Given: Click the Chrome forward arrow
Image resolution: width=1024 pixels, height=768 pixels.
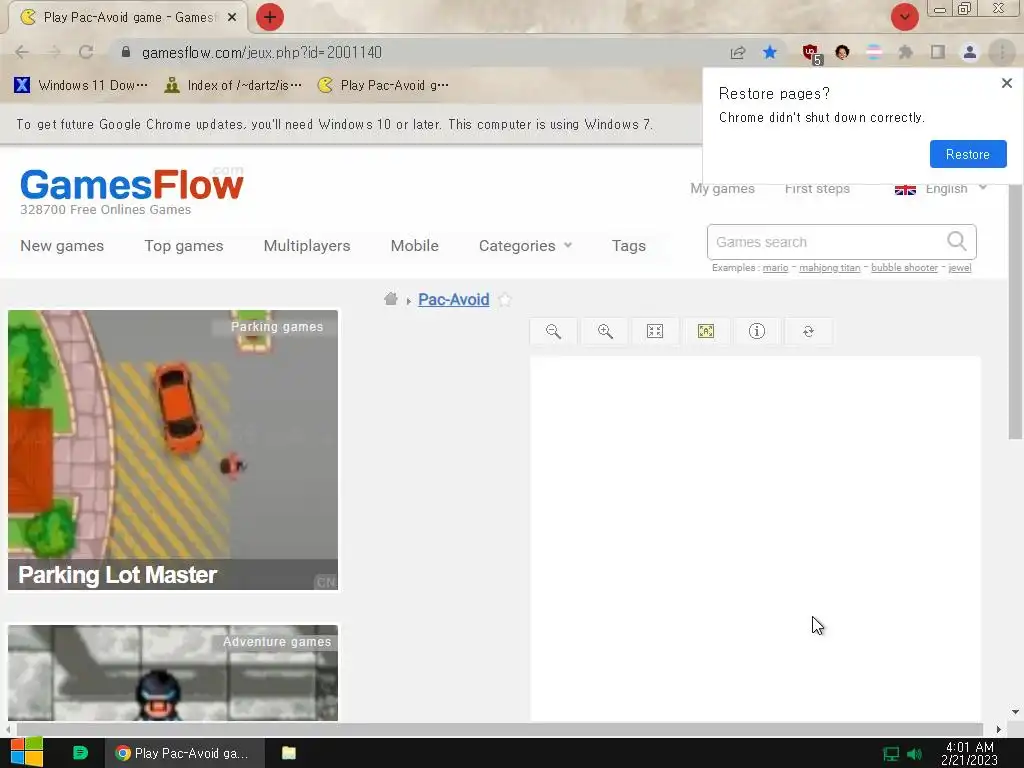Looking at the screenshot, I should point(54,52).
